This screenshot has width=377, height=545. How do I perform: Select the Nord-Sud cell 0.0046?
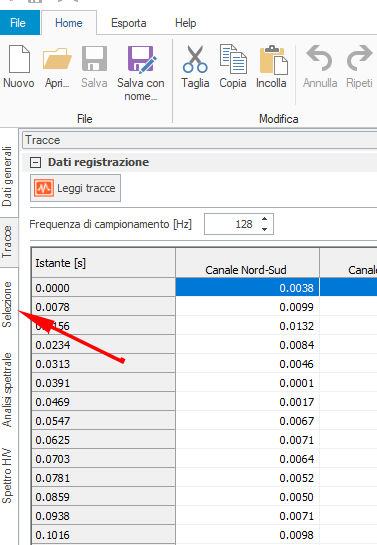pyautogui.click(x=247, y=364)
